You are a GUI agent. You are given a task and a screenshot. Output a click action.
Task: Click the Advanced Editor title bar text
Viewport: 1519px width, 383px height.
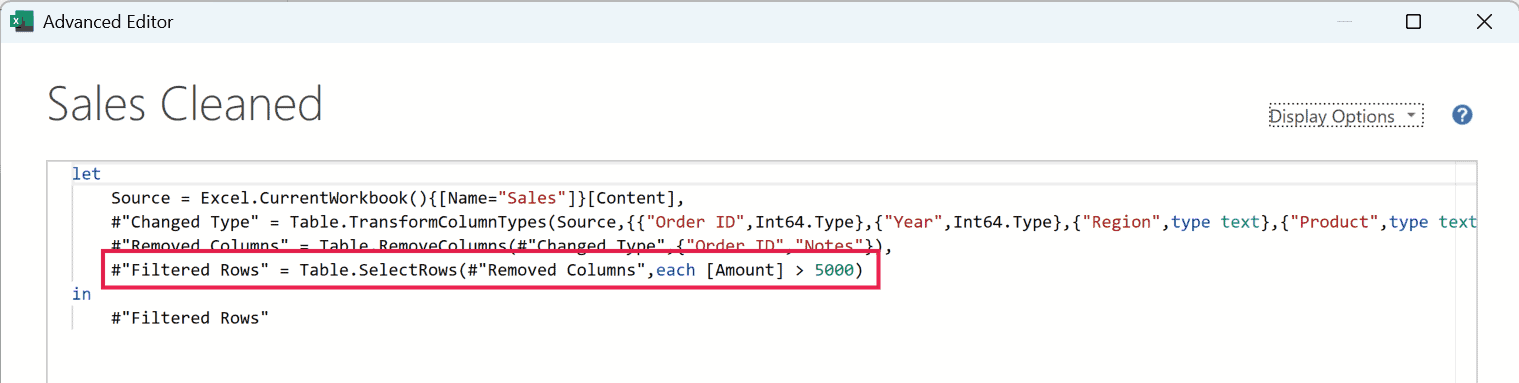coord(108,22)
